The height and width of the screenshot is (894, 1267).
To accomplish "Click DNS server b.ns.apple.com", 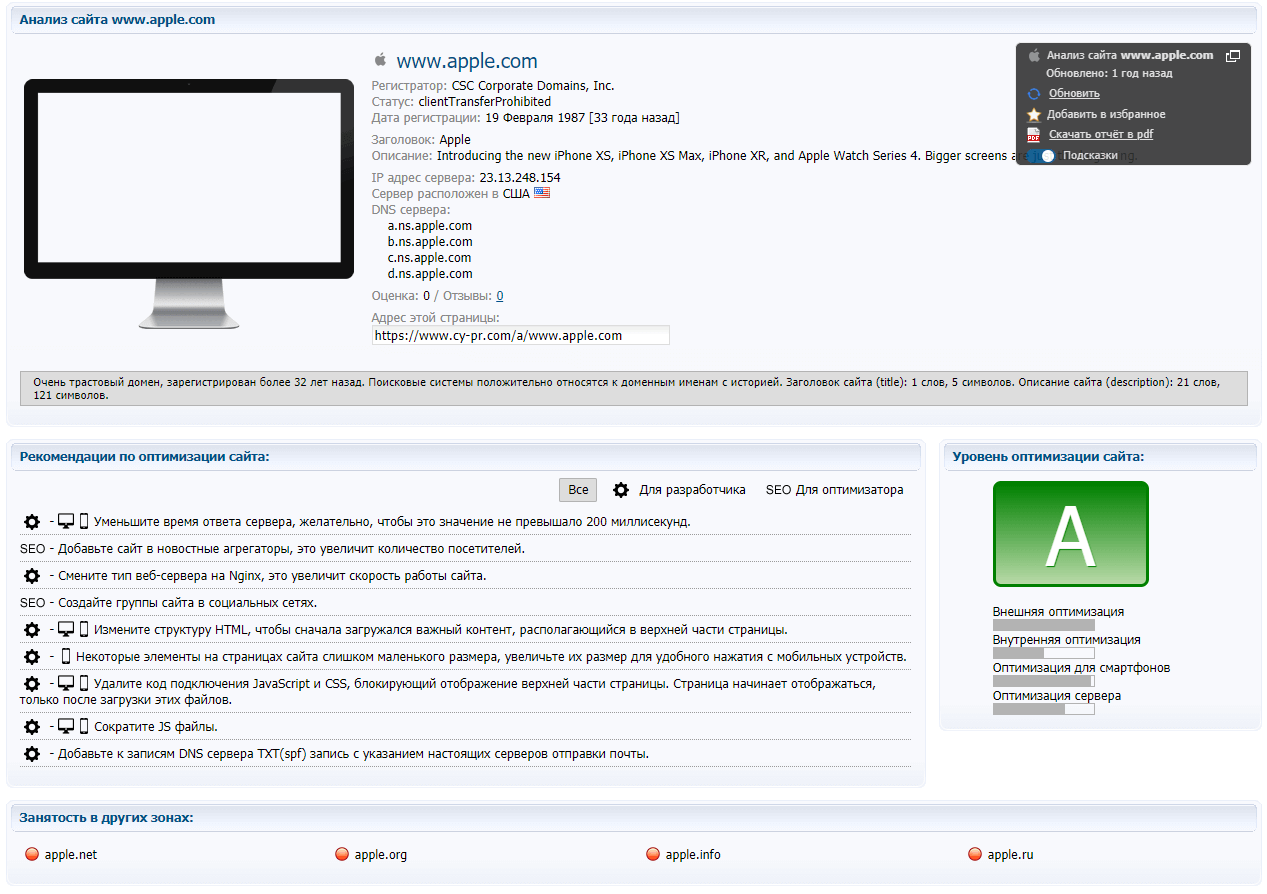I will [x=430, y=242].
